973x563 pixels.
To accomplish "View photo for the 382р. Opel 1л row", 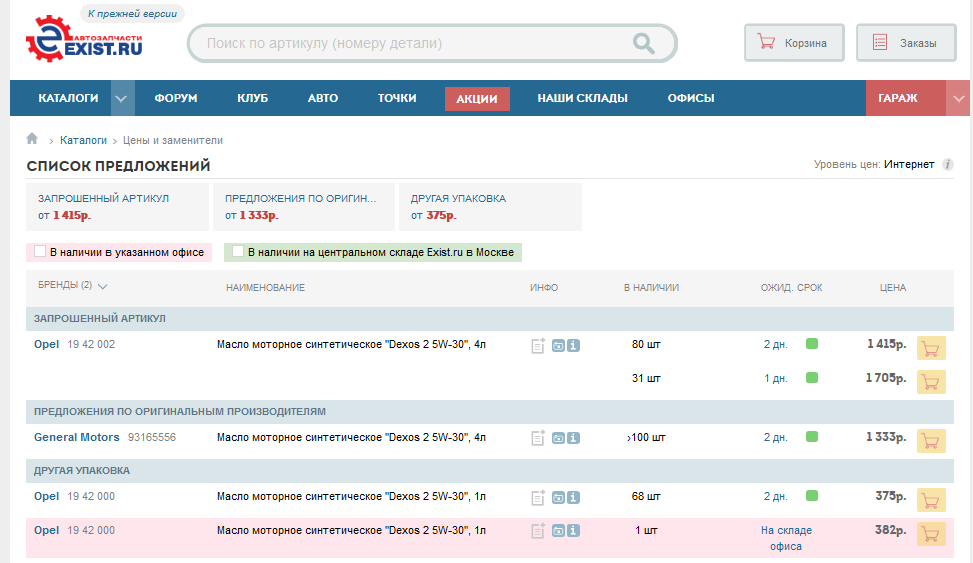I will tap(558, 531).
